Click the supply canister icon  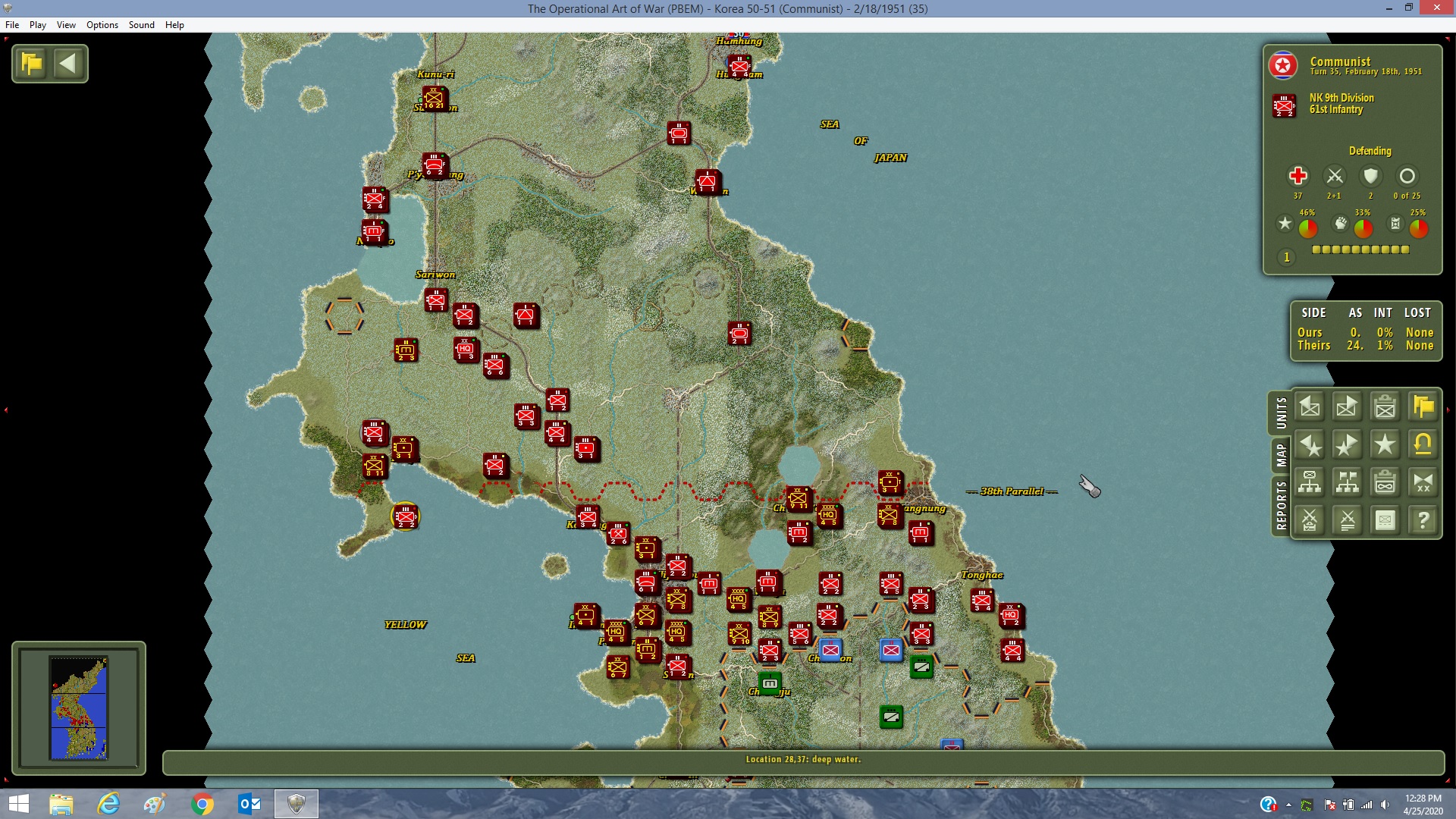point(1395,223)
